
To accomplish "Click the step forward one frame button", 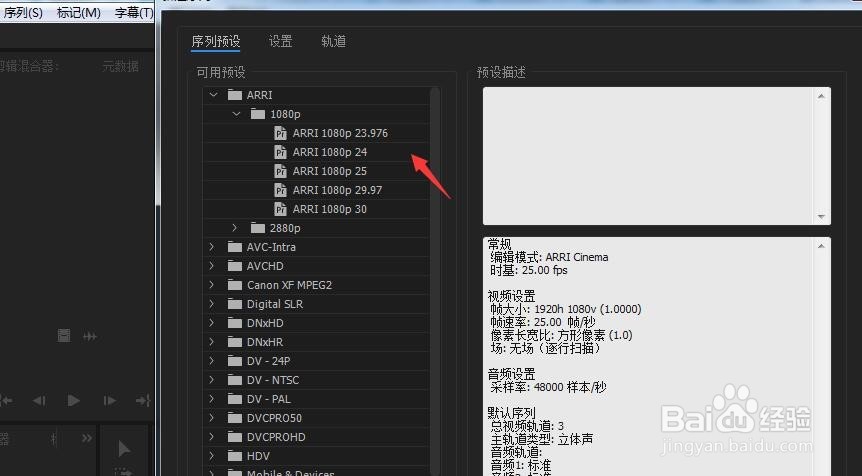I will pos(109,401).
